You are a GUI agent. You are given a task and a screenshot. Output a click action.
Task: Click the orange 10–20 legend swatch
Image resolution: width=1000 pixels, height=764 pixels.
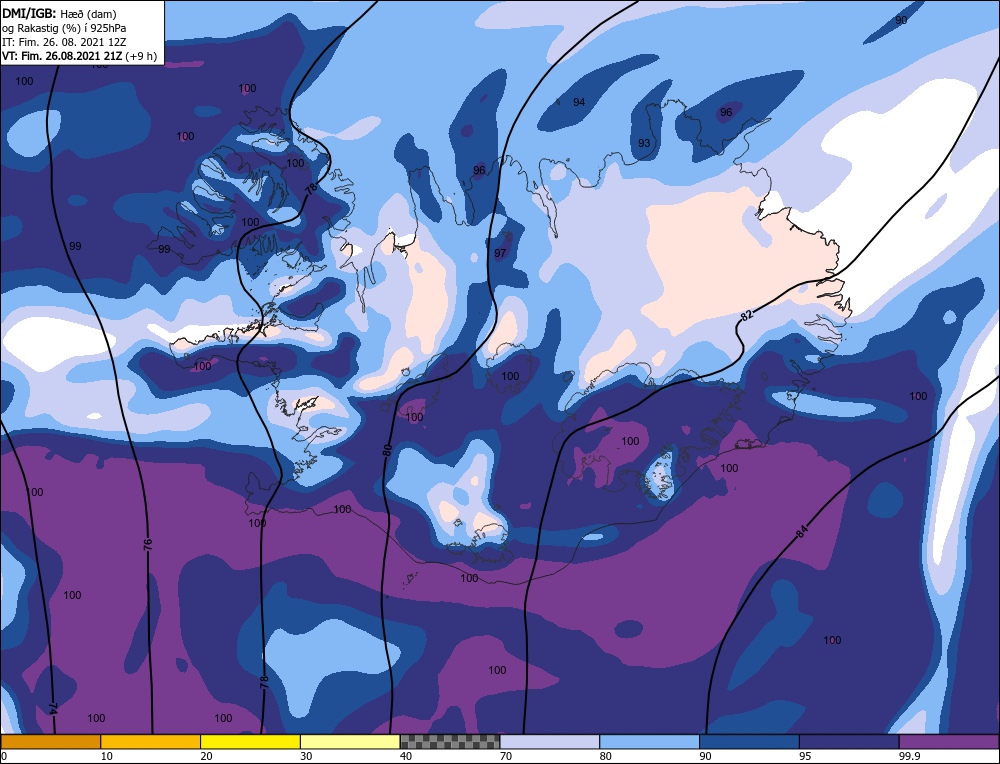pos(151,741)
